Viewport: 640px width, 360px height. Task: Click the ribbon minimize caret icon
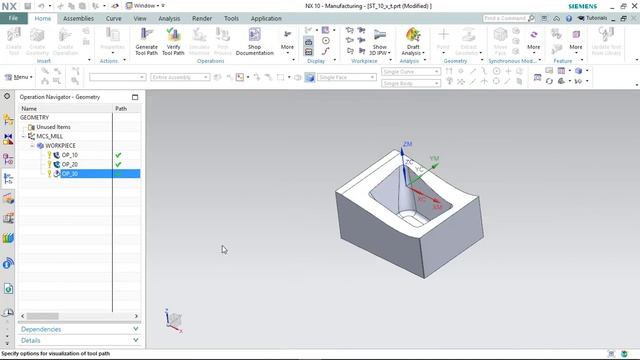point(556,18)
